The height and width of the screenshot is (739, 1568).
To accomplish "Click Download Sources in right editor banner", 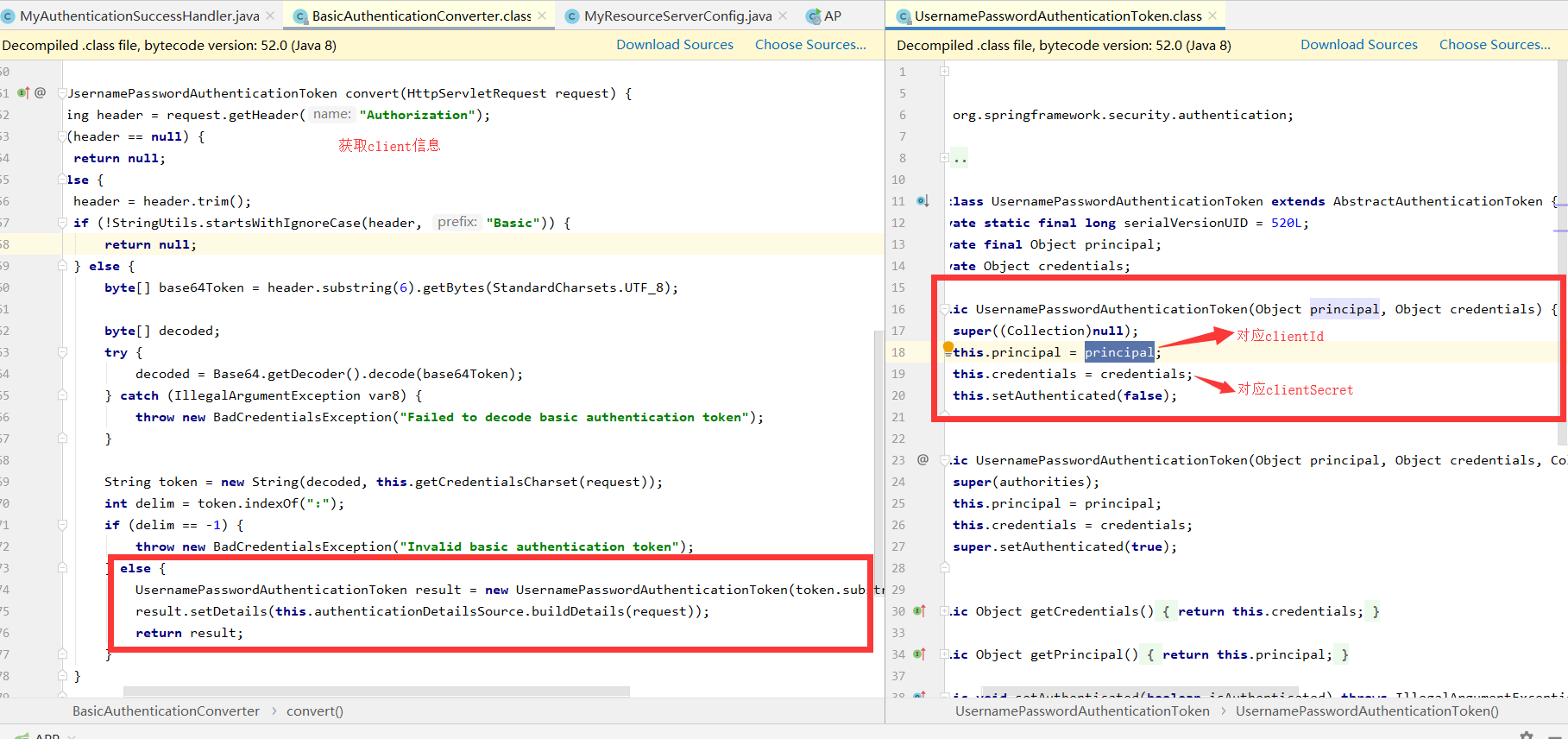I will coord(1359,45).
